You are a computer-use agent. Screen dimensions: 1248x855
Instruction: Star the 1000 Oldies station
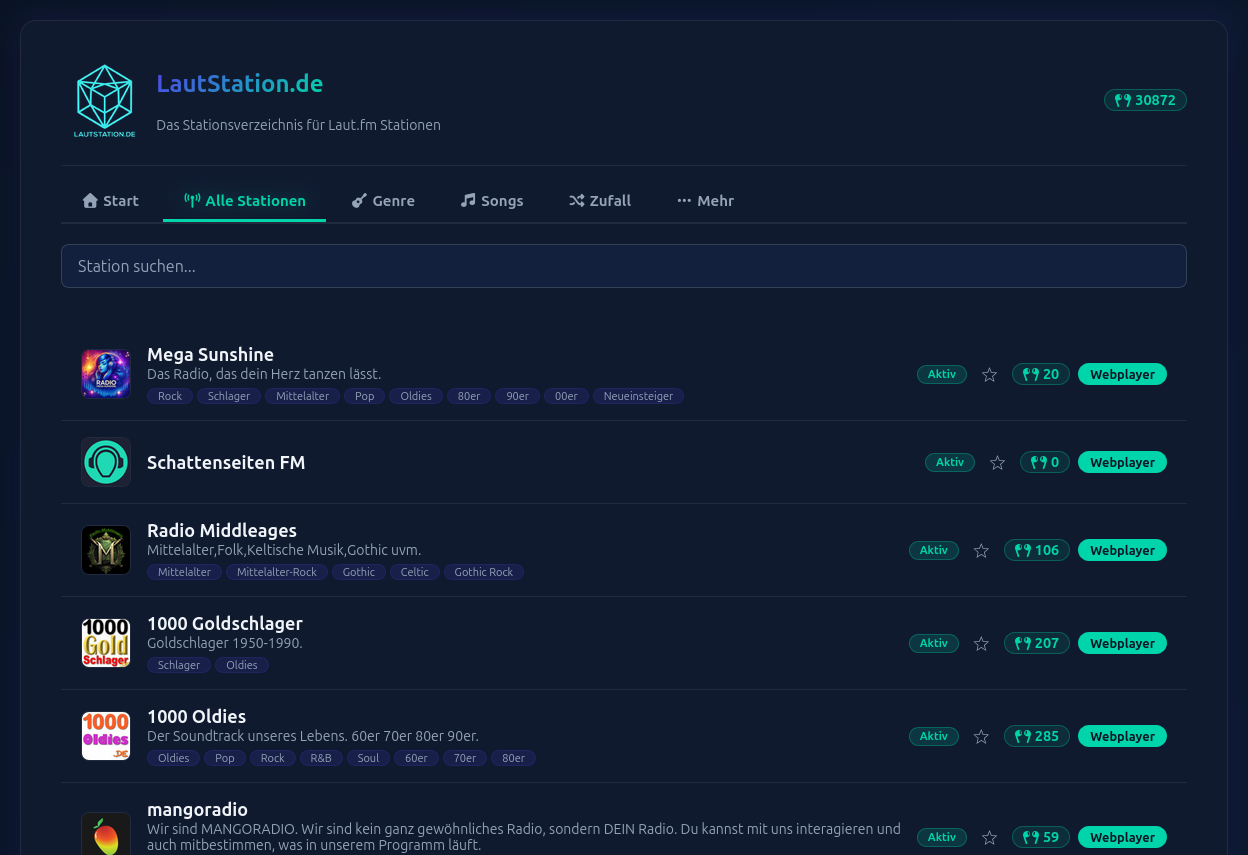coord(981,737)
